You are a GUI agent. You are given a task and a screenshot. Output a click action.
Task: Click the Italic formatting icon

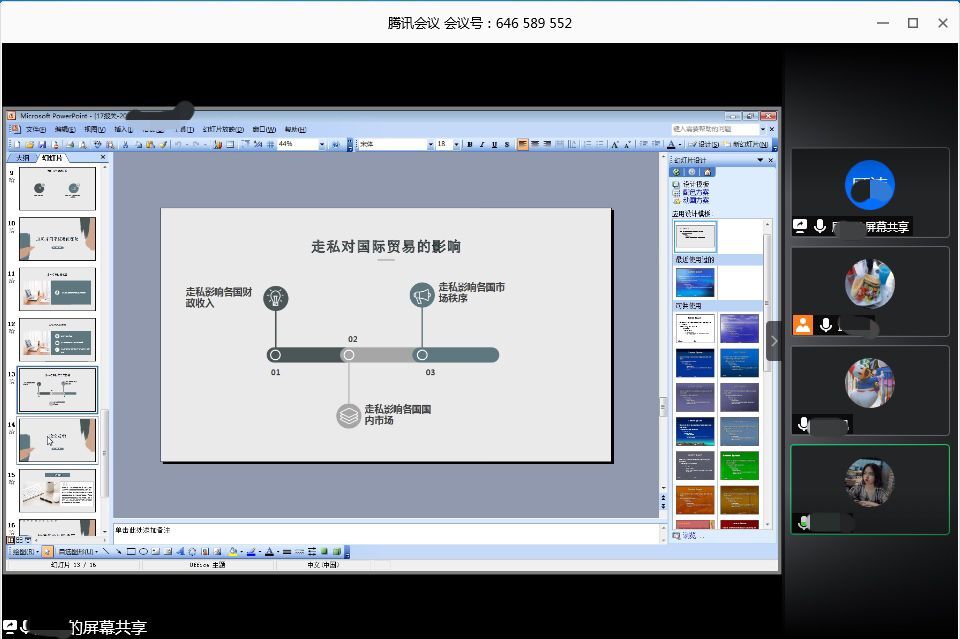[x=482, y=144]
